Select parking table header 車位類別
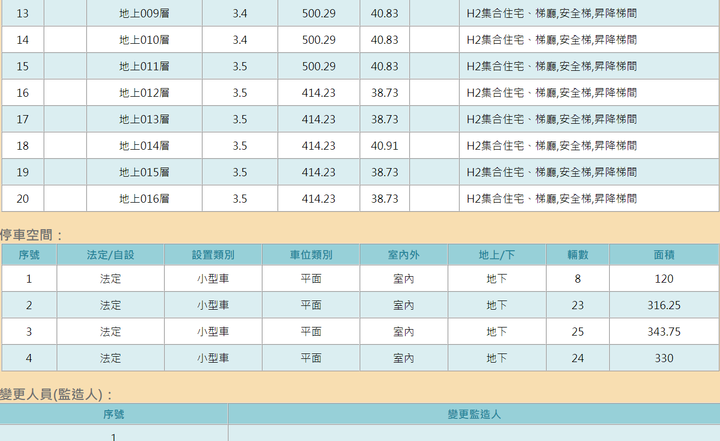The height and width of the screenshot is (441, 720). (x=311, y=255)
